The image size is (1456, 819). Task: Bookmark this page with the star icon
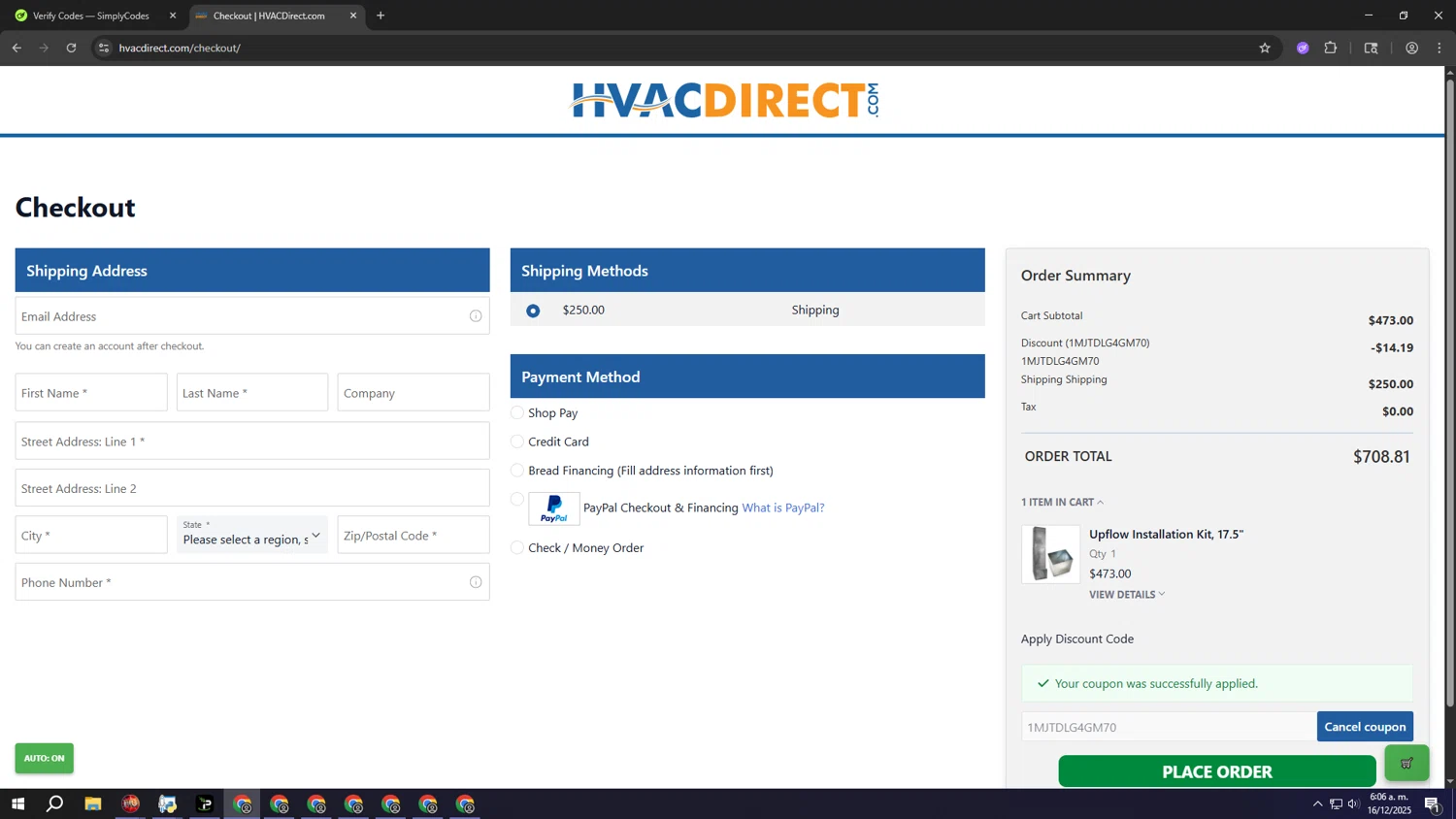click(1265, 48)
